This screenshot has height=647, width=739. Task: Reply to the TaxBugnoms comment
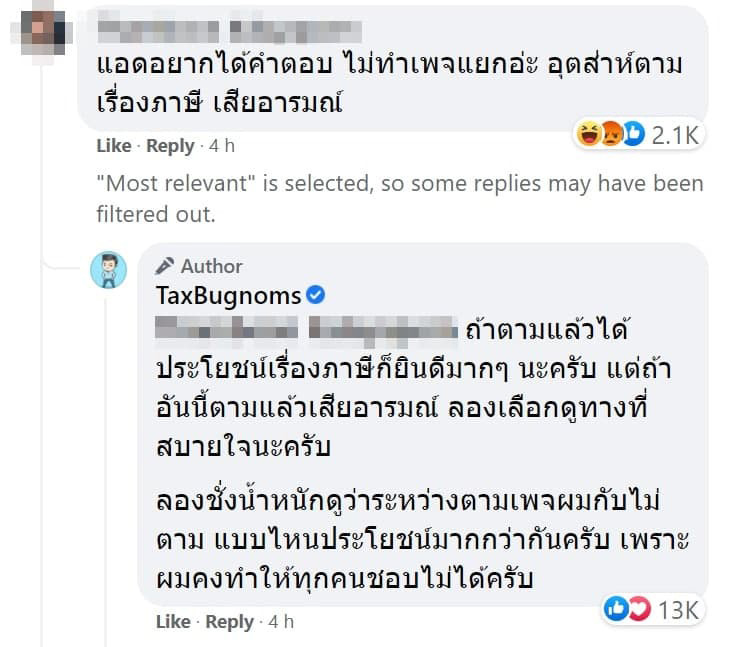230,622
